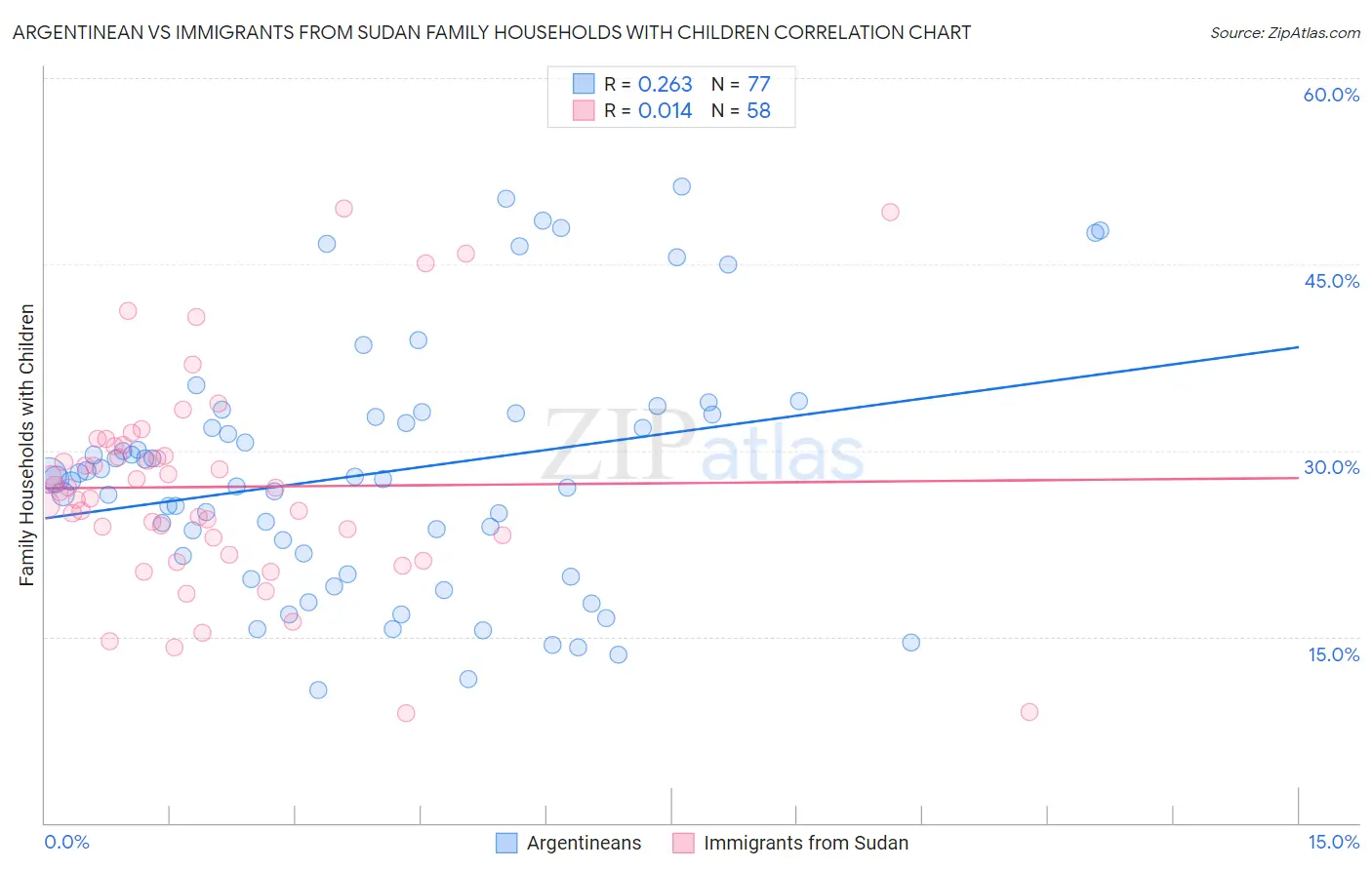The image size is (1372, 870).
Task: Click the pink swatch beside R = 0.014
Action: [x=584, y=110]
